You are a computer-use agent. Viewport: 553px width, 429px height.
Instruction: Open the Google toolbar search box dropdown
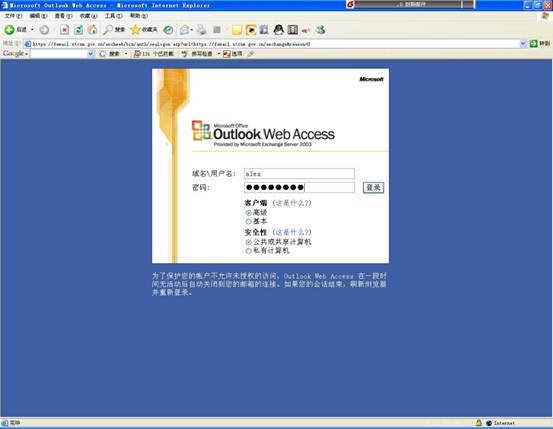tap(91, 54)
